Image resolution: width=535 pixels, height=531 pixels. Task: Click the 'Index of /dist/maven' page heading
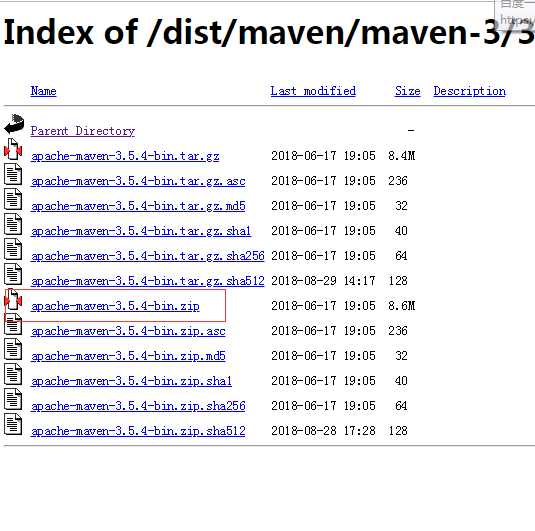[269, 32]
